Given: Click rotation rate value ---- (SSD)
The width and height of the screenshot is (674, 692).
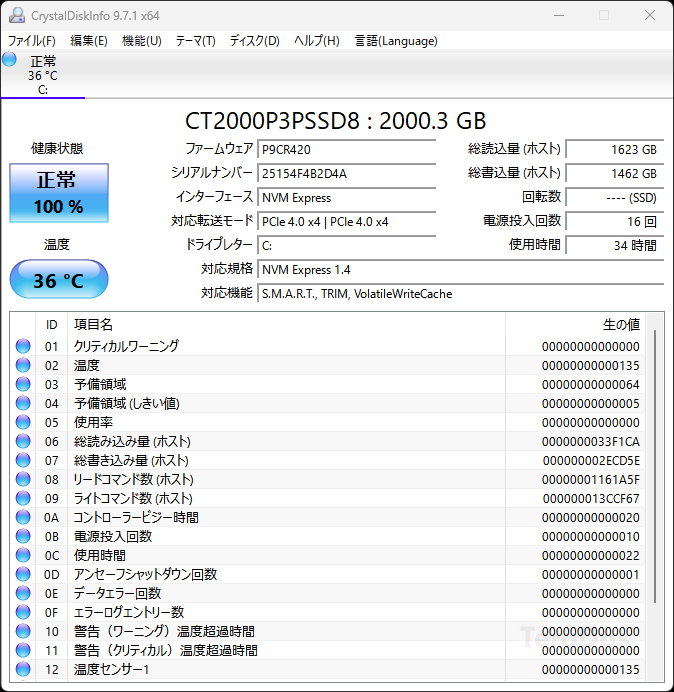Looking at the screenshot, I should 614,198.
